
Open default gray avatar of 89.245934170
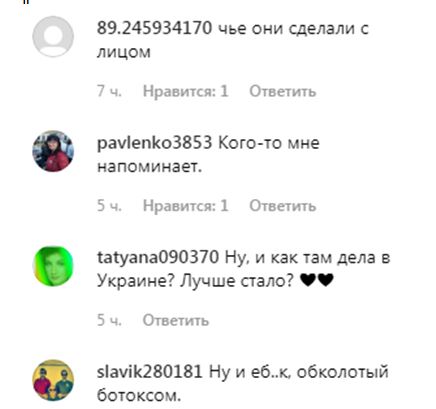coord(53,37)
